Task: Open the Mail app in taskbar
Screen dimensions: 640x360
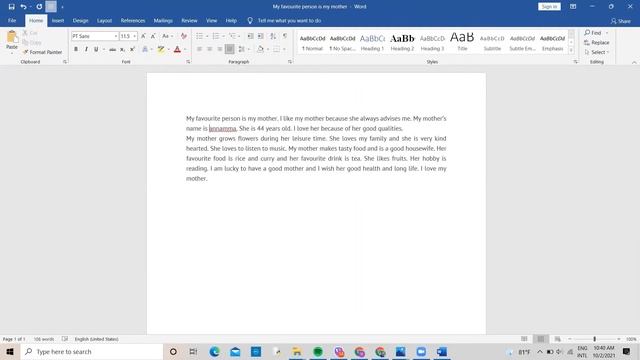Action: click(235, 351)
